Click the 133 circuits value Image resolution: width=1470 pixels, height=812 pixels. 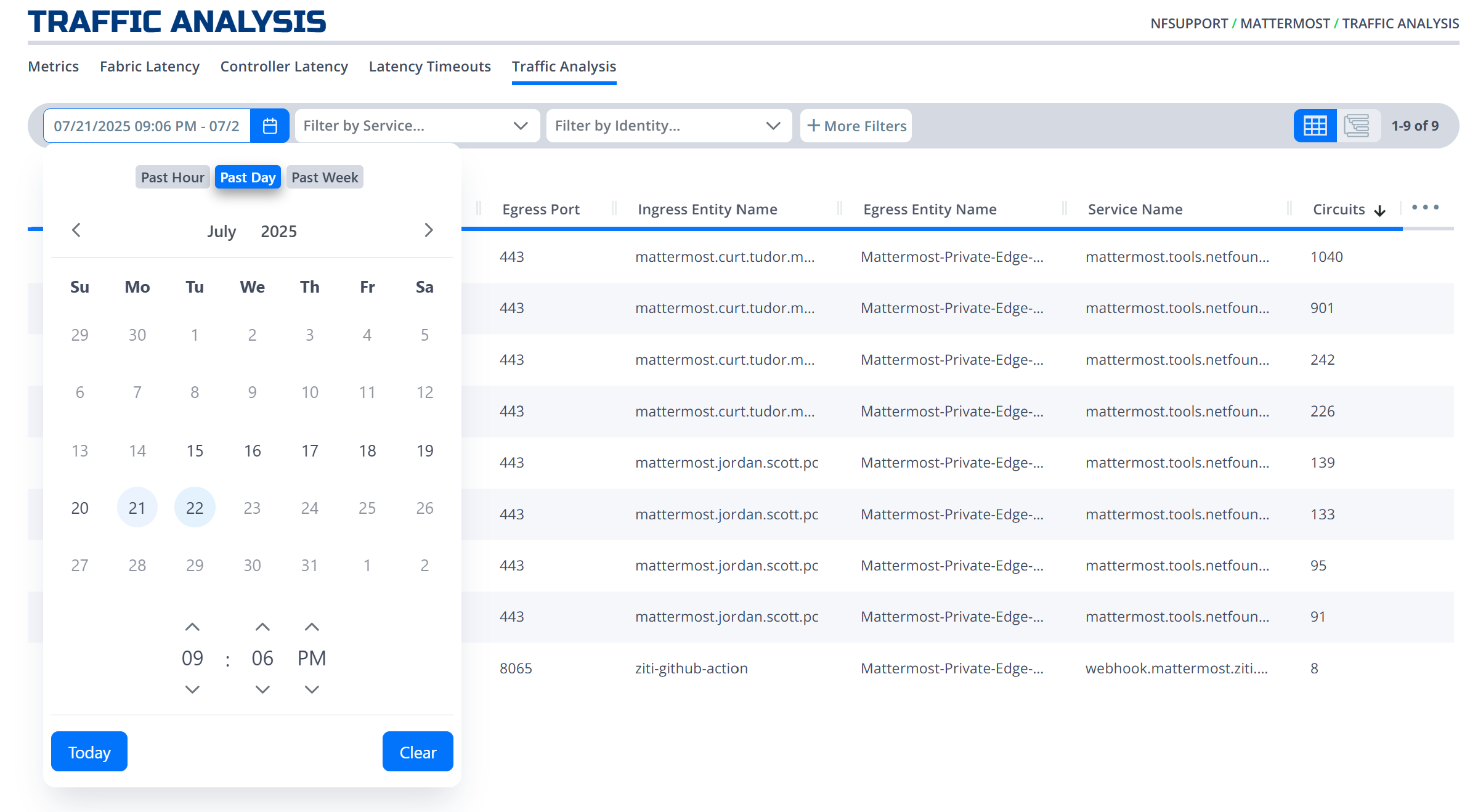(x=1322, y=514)
